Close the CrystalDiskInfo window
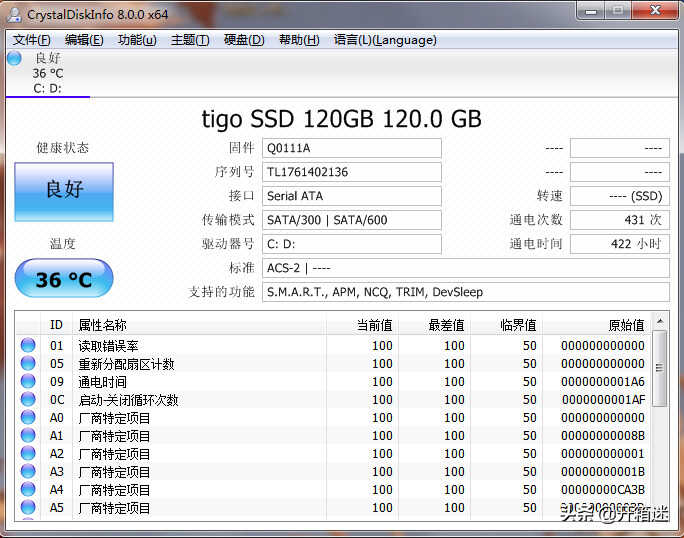The width and height of the screenshot is (684, 538). point(655,10)
